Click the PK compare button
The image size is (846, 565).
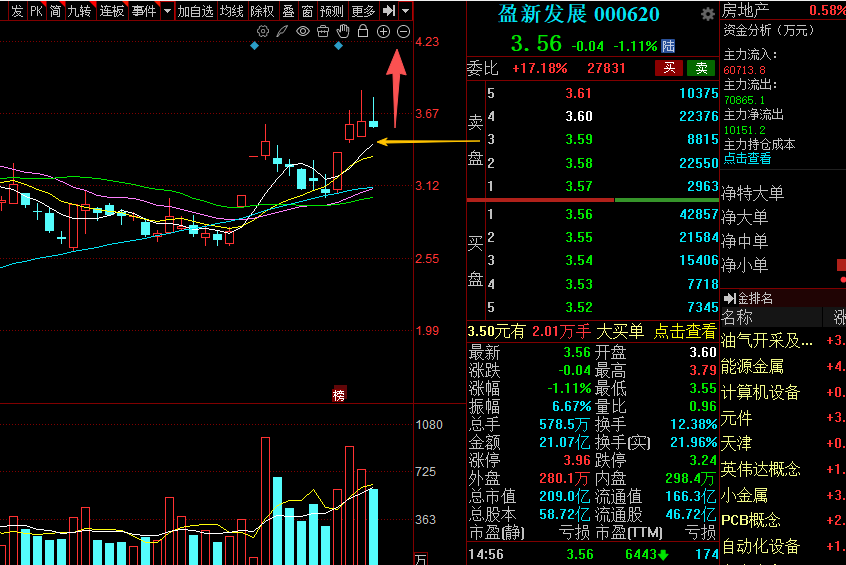pos(36,11)
